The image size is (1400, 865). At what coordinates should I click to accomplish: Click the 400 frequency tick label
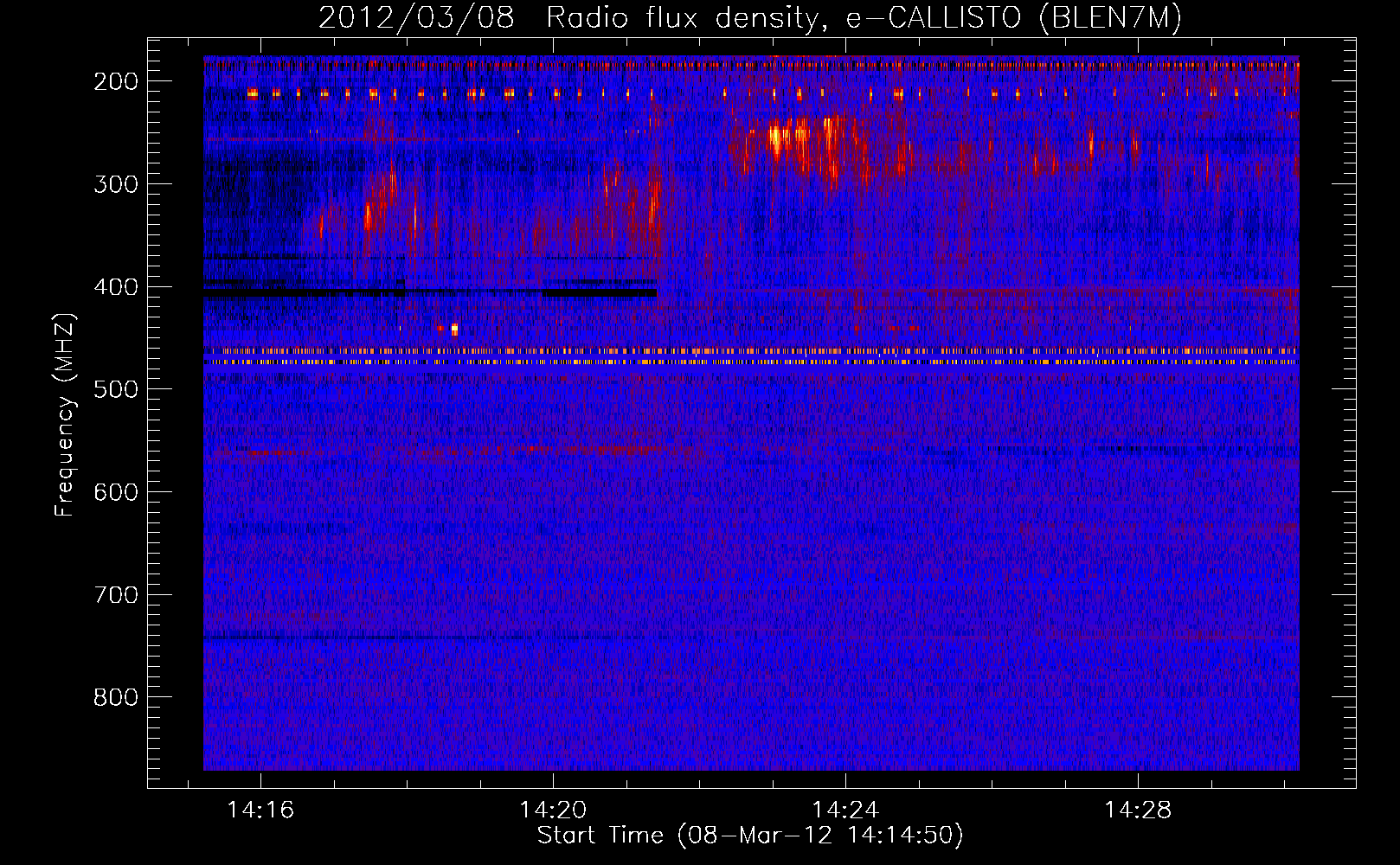coord(116,286)
